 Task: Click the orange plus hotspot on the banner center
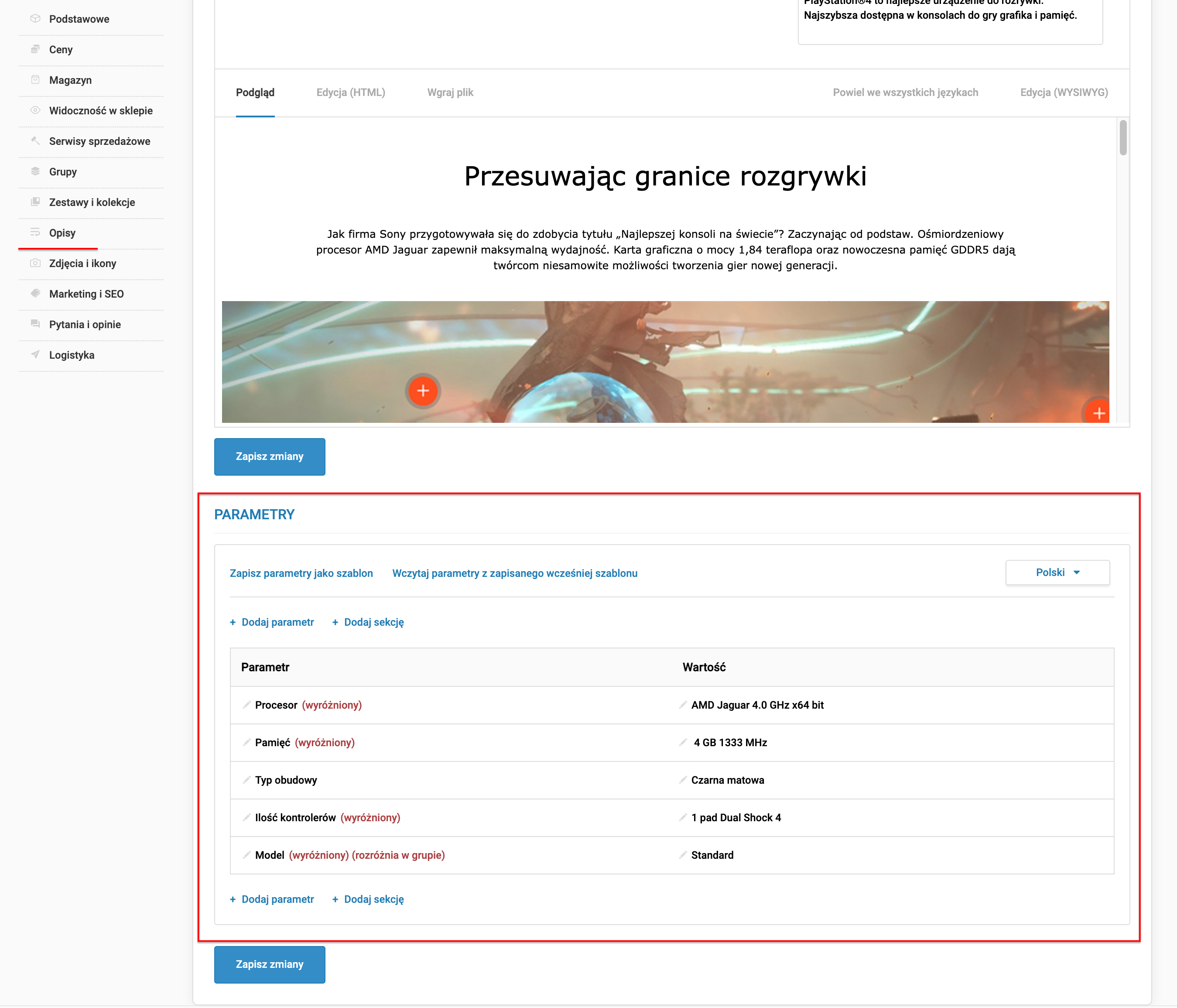tap(423, 391)
